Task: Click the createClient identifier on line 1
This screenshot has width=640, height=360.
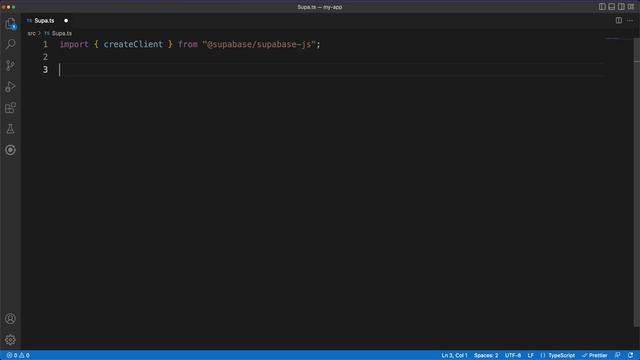Action: (x=133, y=44)
